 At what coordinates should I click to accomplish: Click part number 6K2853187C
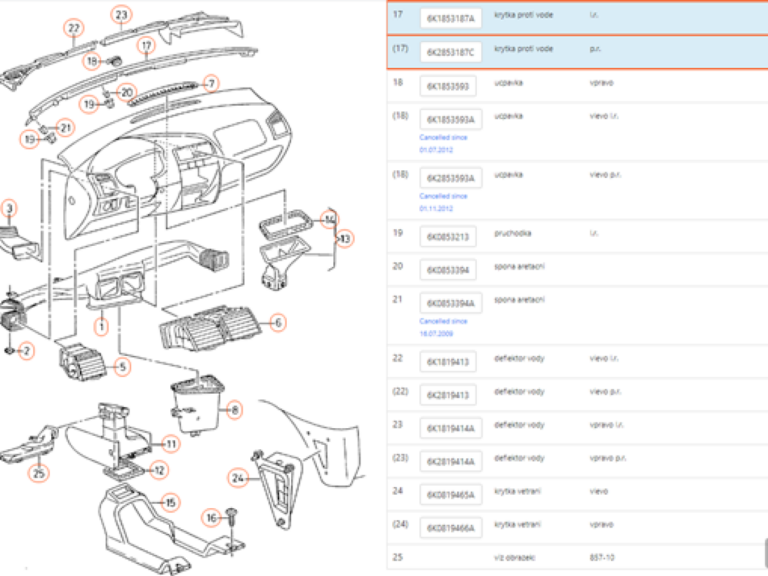pyautogui.click(x=450, y=51)
